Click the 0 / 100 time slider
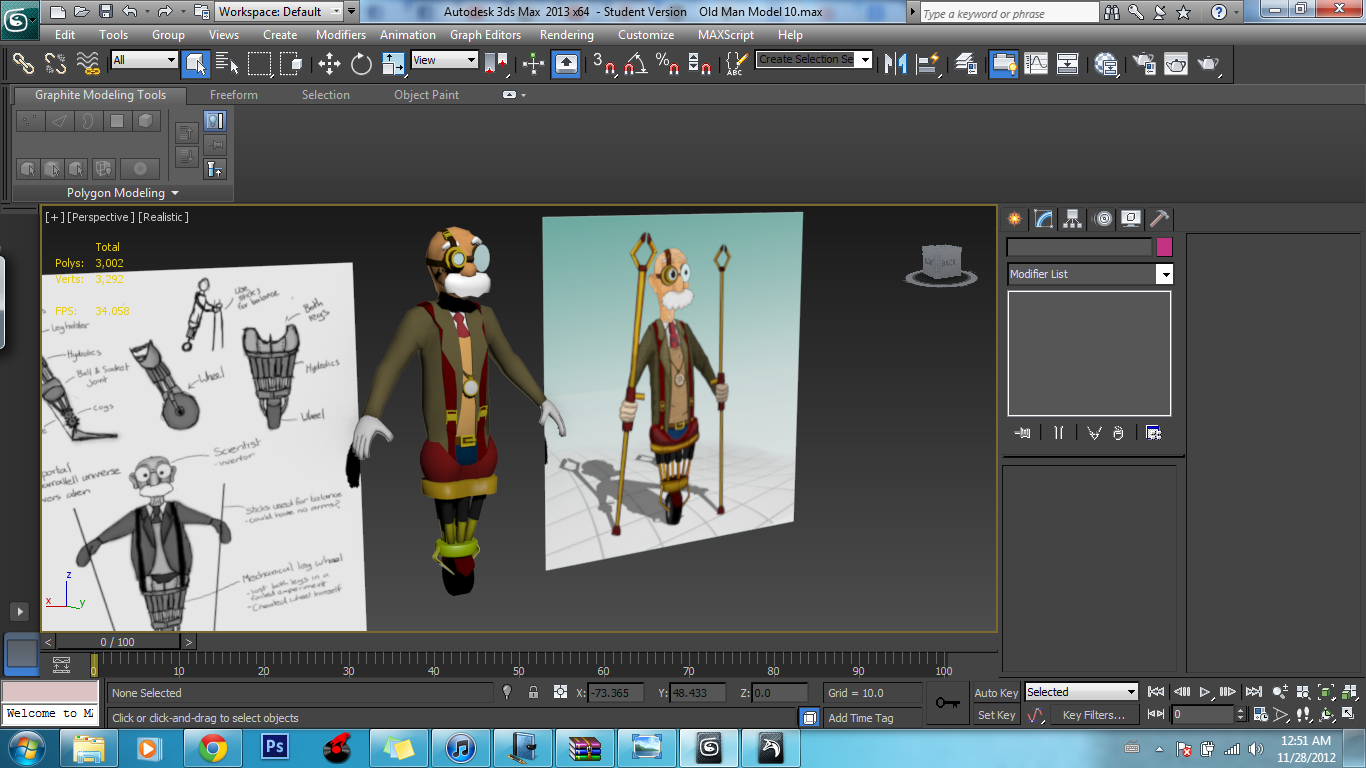1366x768 pixels. coord(117,642)
